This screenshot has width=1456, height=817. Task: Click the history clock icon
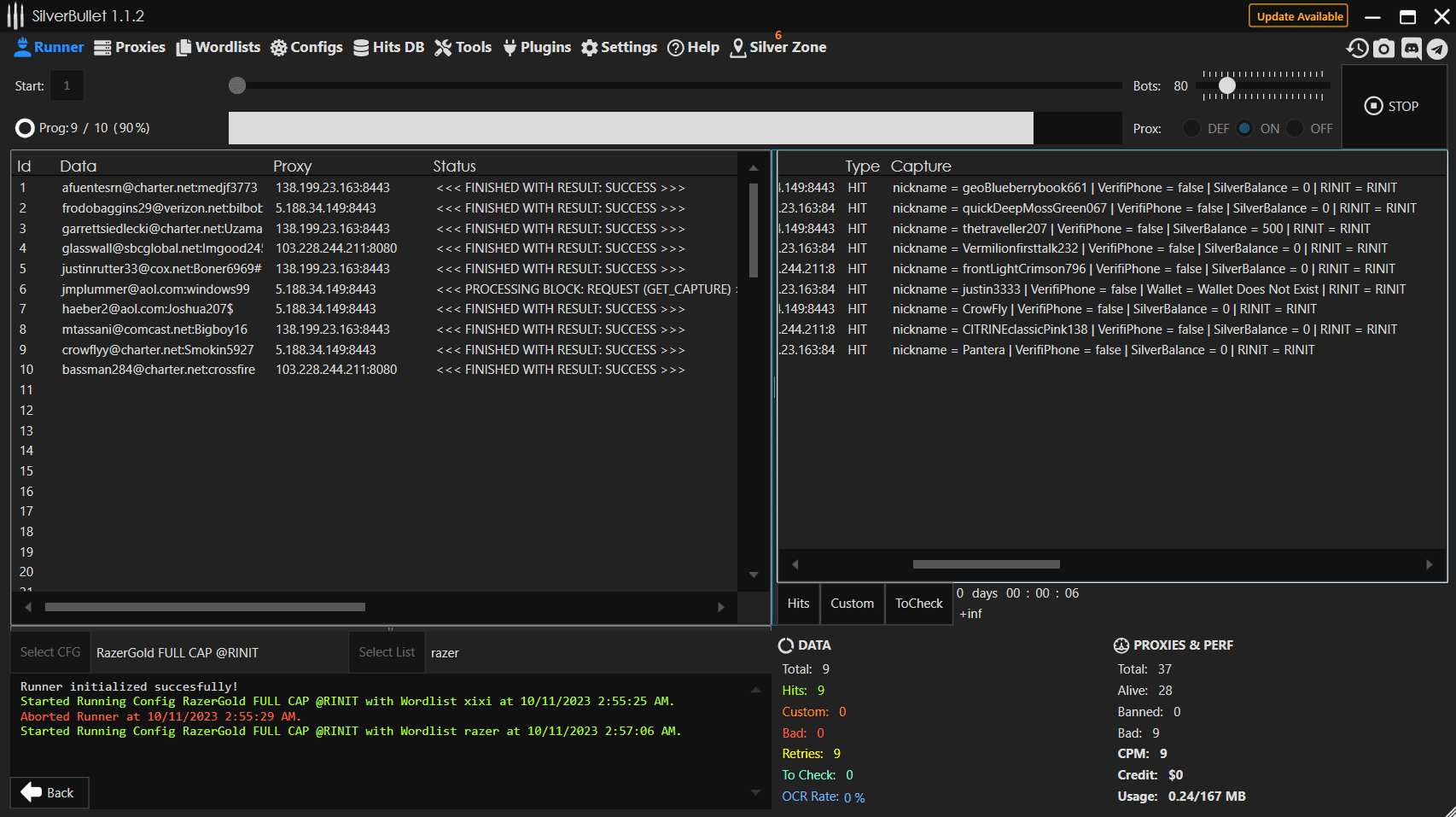point(1357,49)
